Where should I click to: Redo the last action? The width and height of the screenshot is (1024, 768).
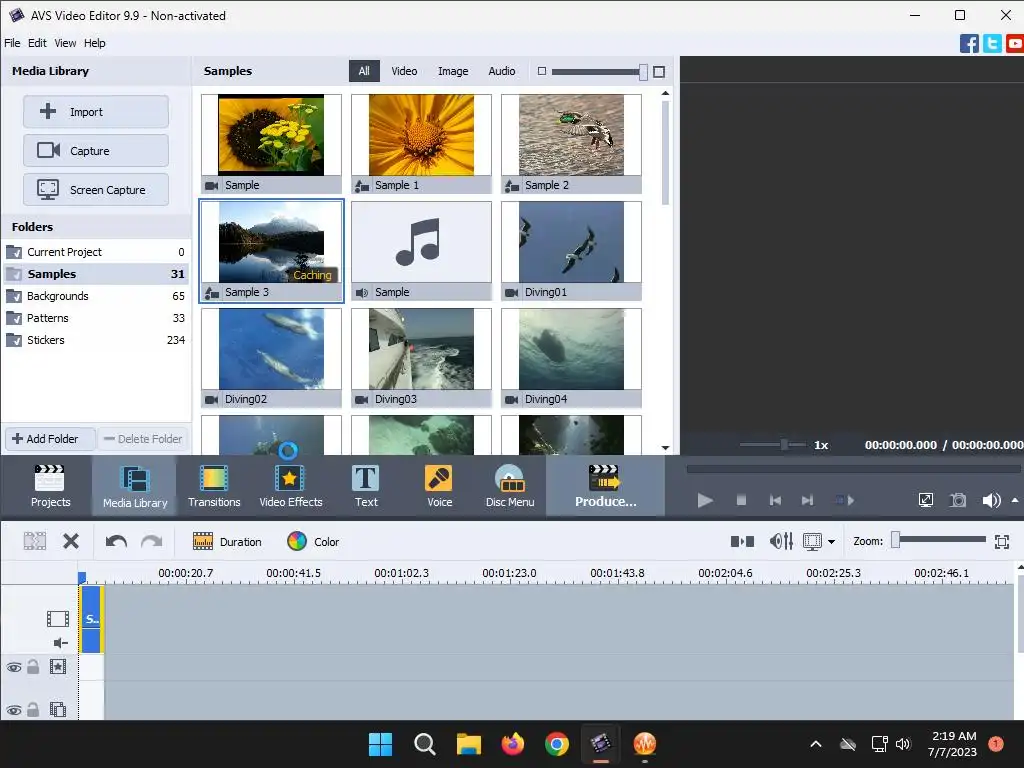click(152, 541)
